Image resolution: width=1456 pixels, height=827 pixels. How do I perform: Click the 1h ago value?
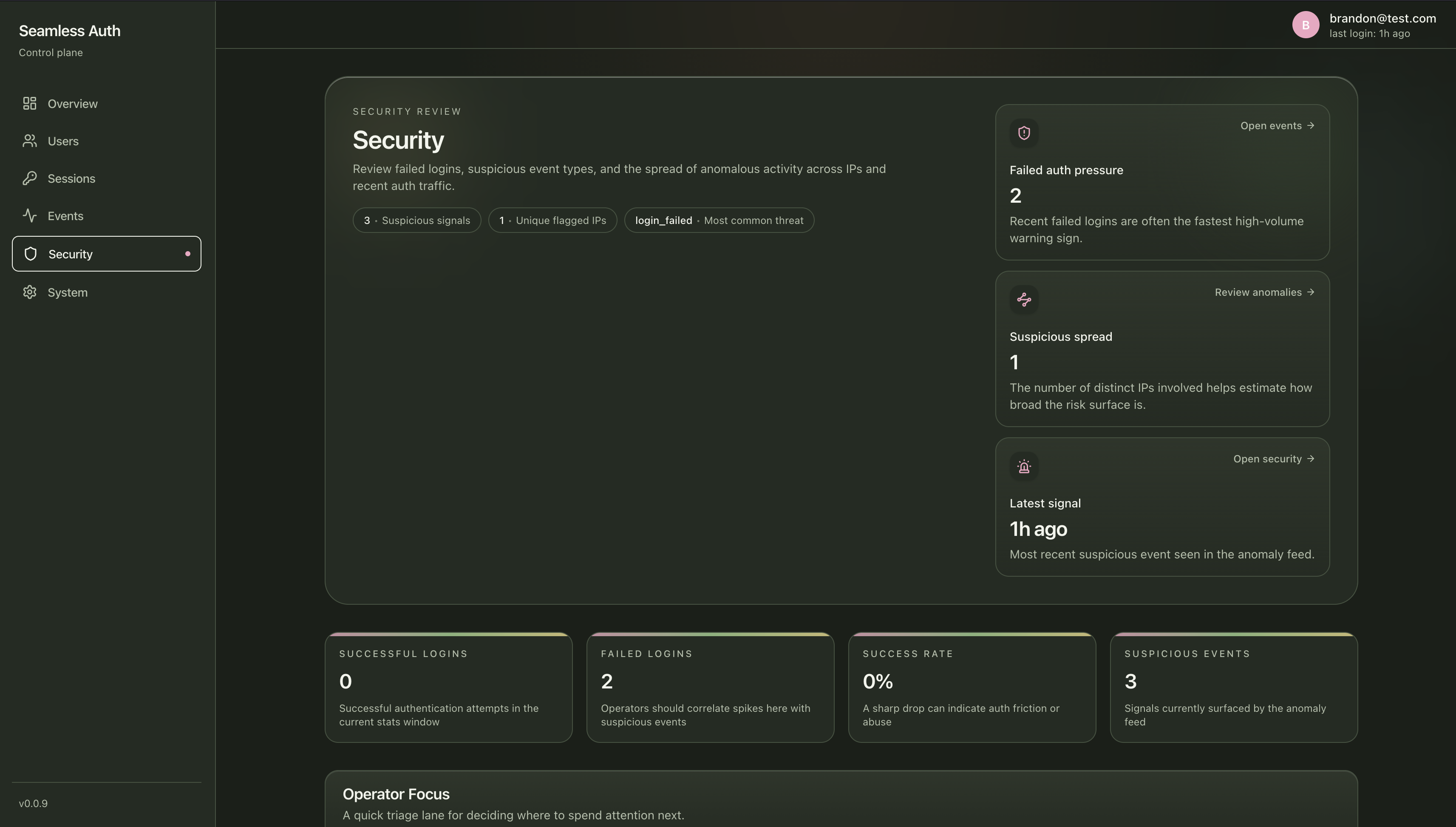click(x=1038, y=529)
